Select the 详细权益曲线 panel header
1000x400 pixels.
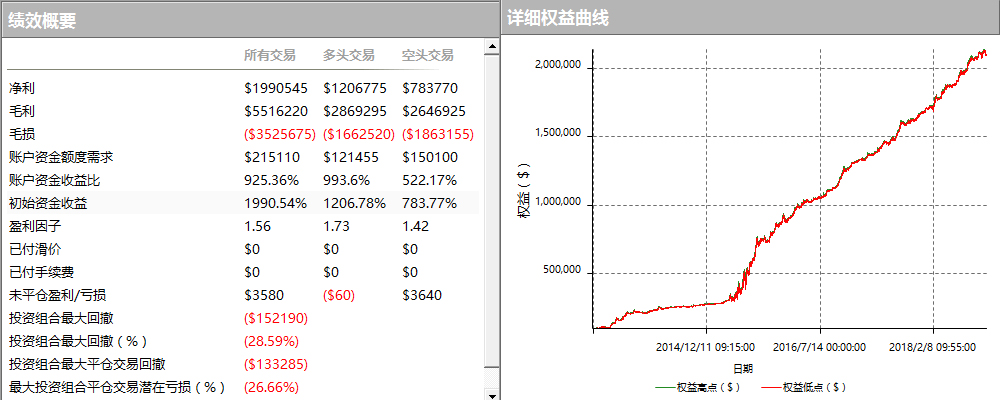pyautogui.click(x=557, y=18)
